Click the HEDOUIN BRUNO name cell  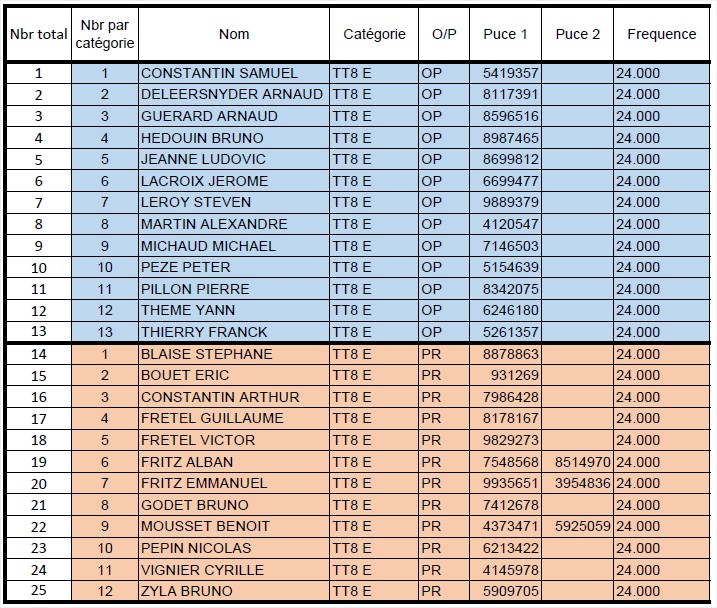234,138
